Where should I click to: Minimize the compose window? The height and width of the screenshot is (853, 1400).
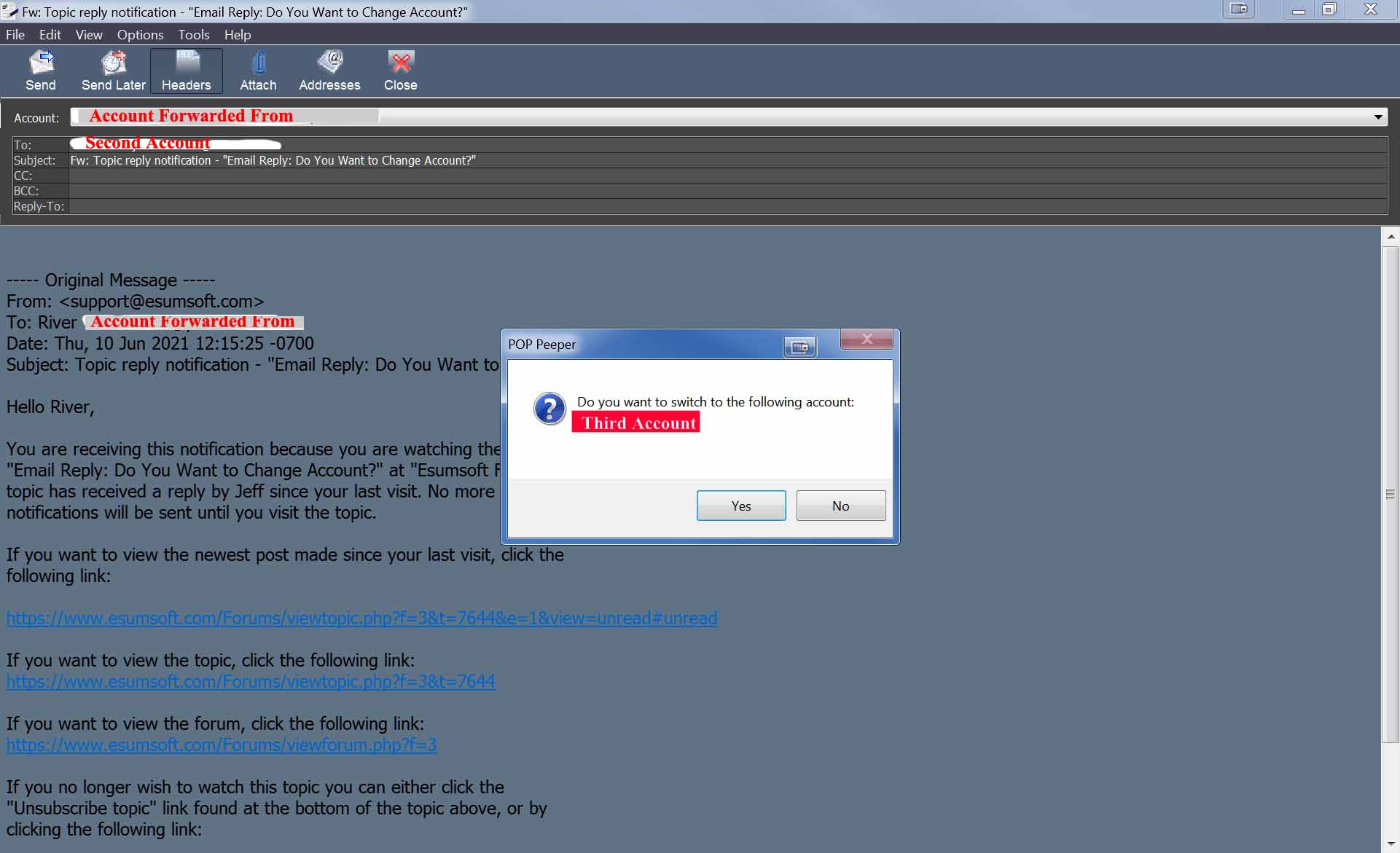[1298, 10]
